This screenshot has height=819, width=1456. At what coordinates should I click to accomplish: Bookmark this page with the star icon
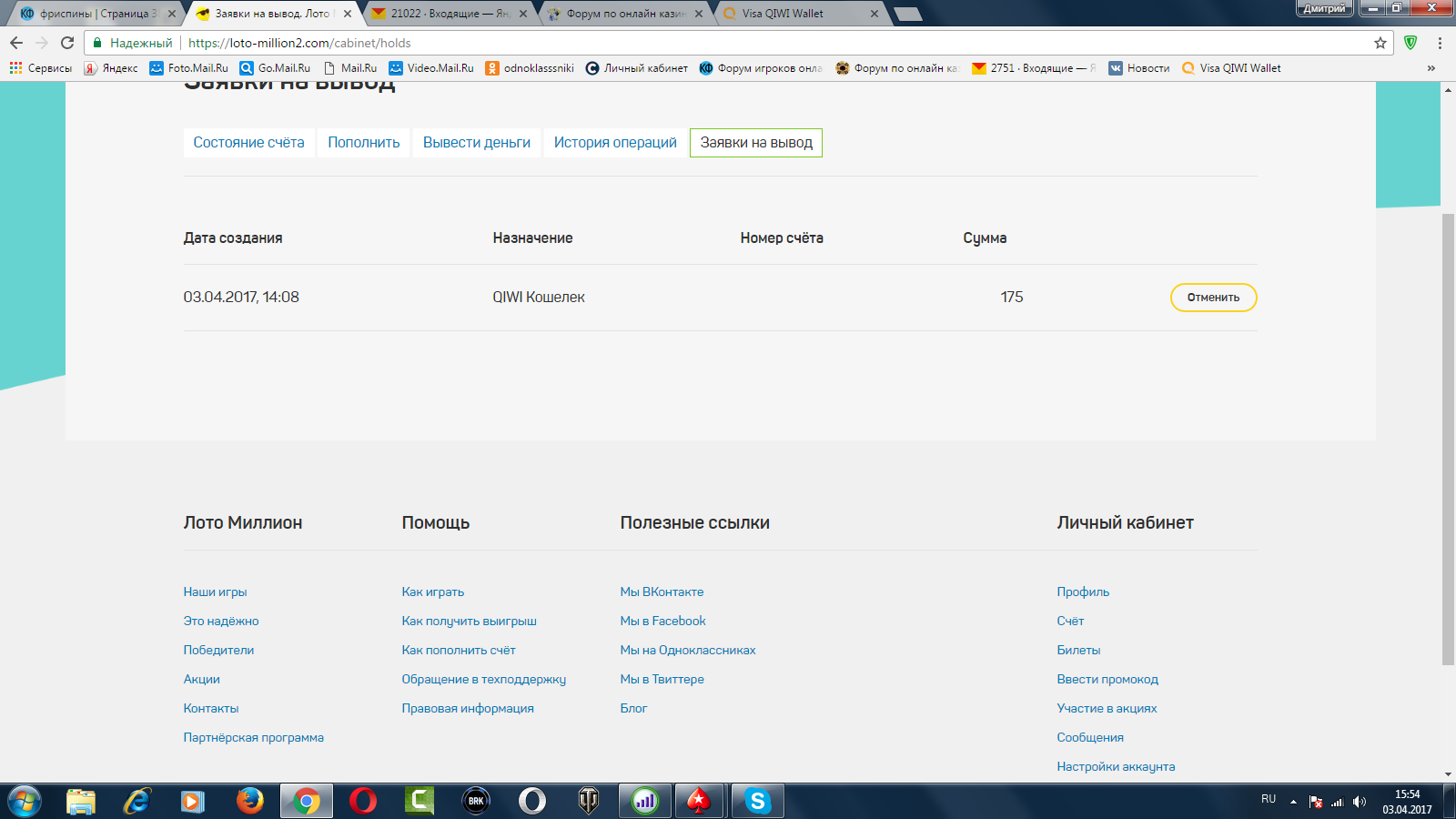(x=1380, y=43)
